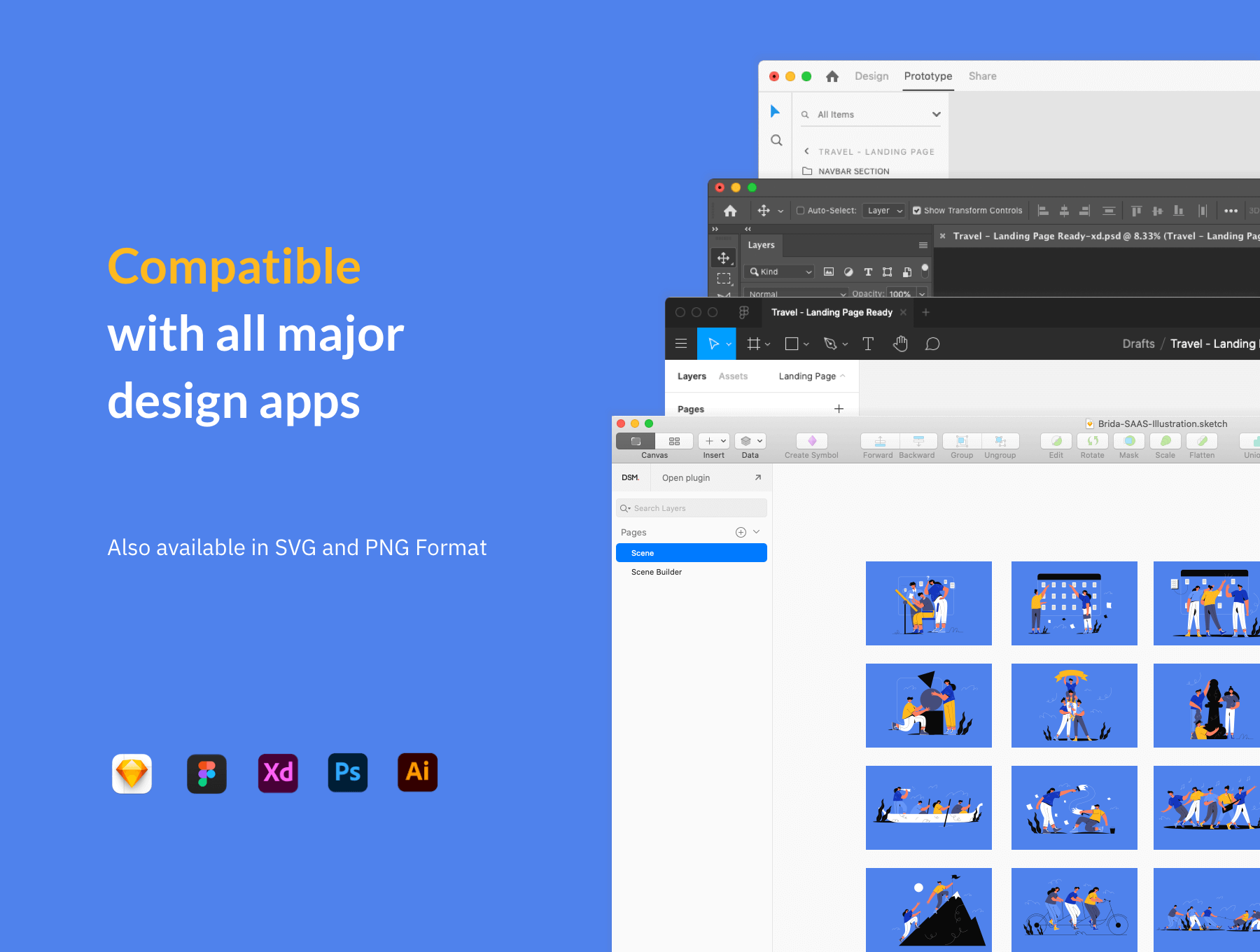
Task: Open the Figma hamburger main menu
Action: click(x=680, y=344)
